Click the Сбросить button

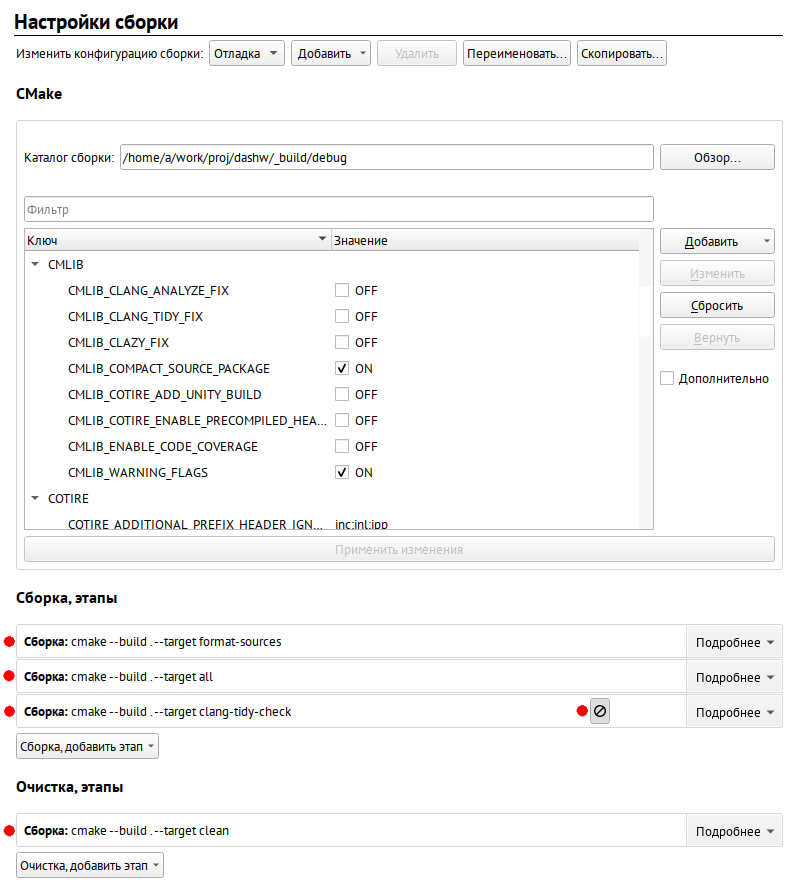pos(717,306)
